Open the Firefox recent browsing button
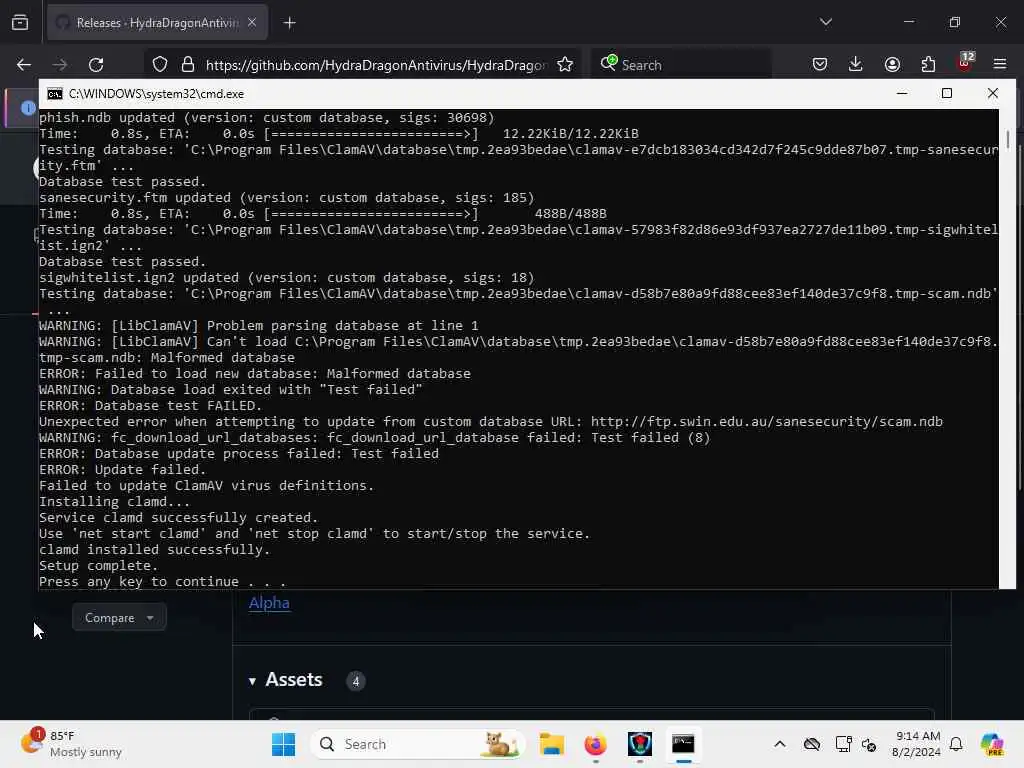Screen dimensions: 1024x768 click(20, 23)
